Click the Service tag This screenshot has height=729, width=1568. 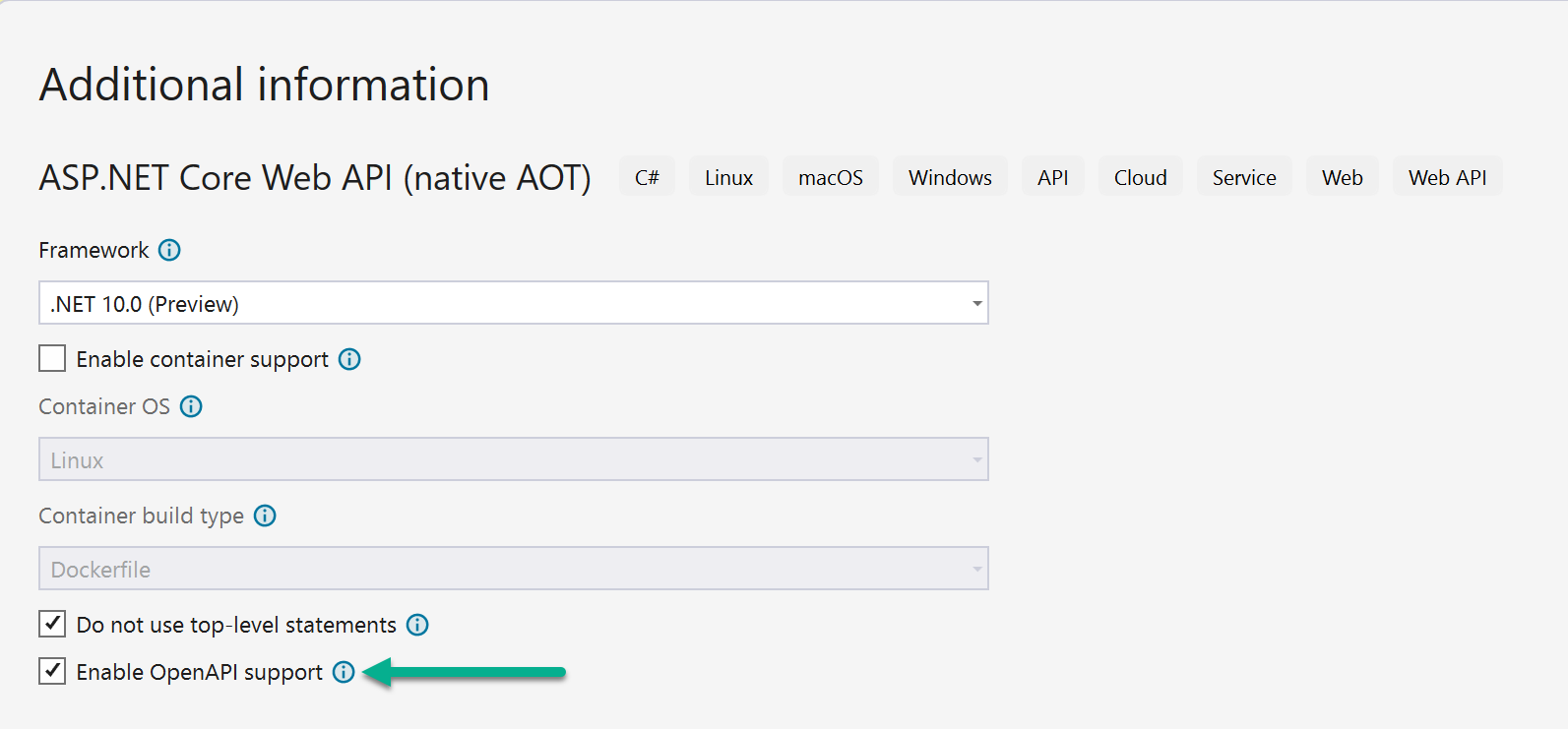1244,177
